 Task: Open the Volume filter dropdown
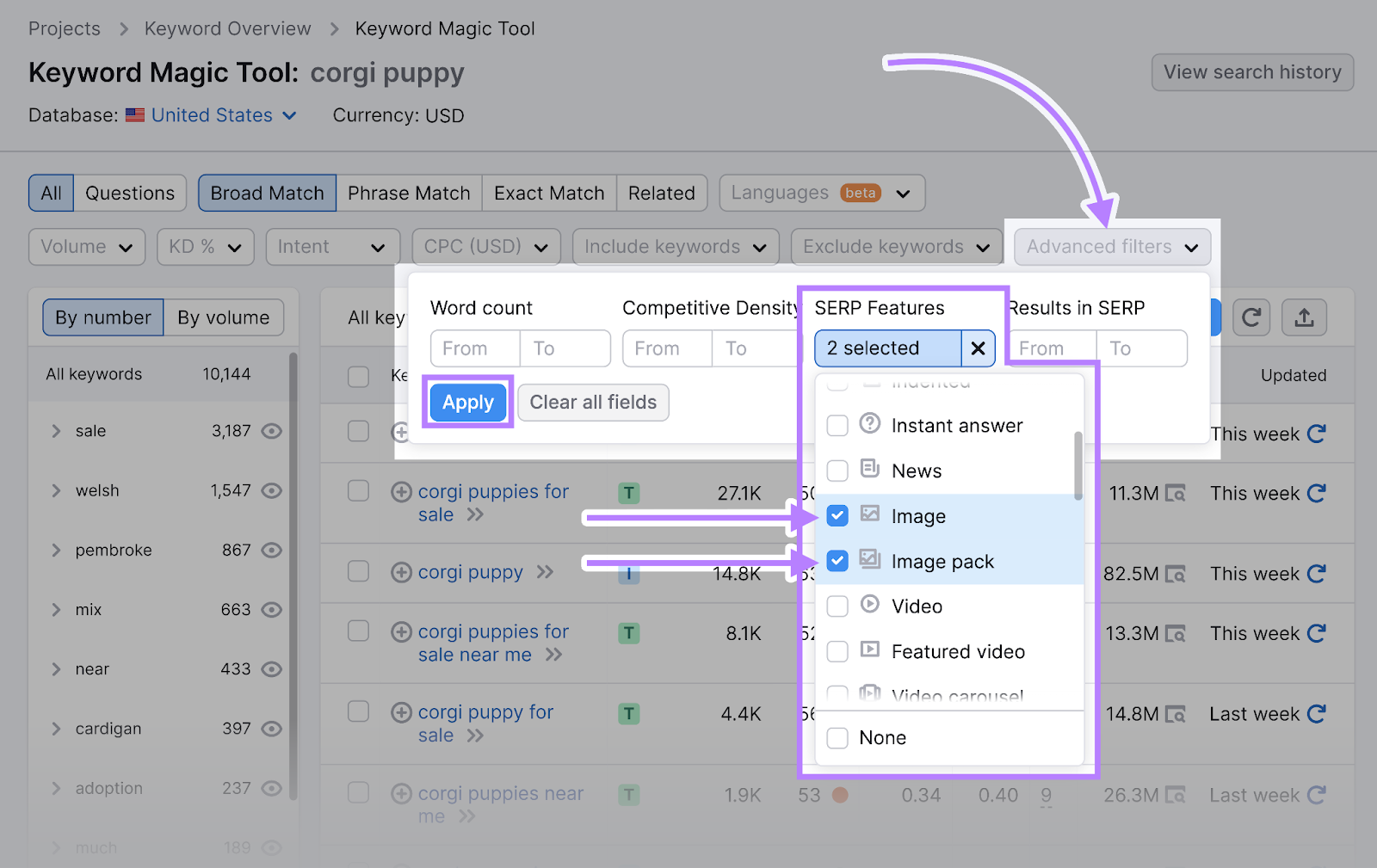coord(87,247)
